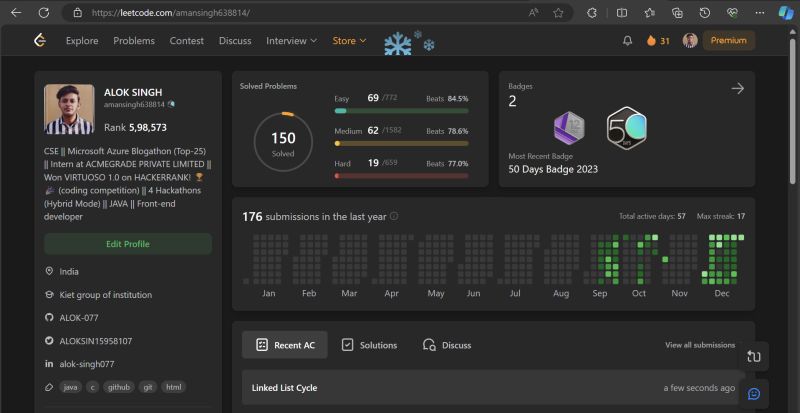Click Kiet group of institution text

tap(106, 295)
